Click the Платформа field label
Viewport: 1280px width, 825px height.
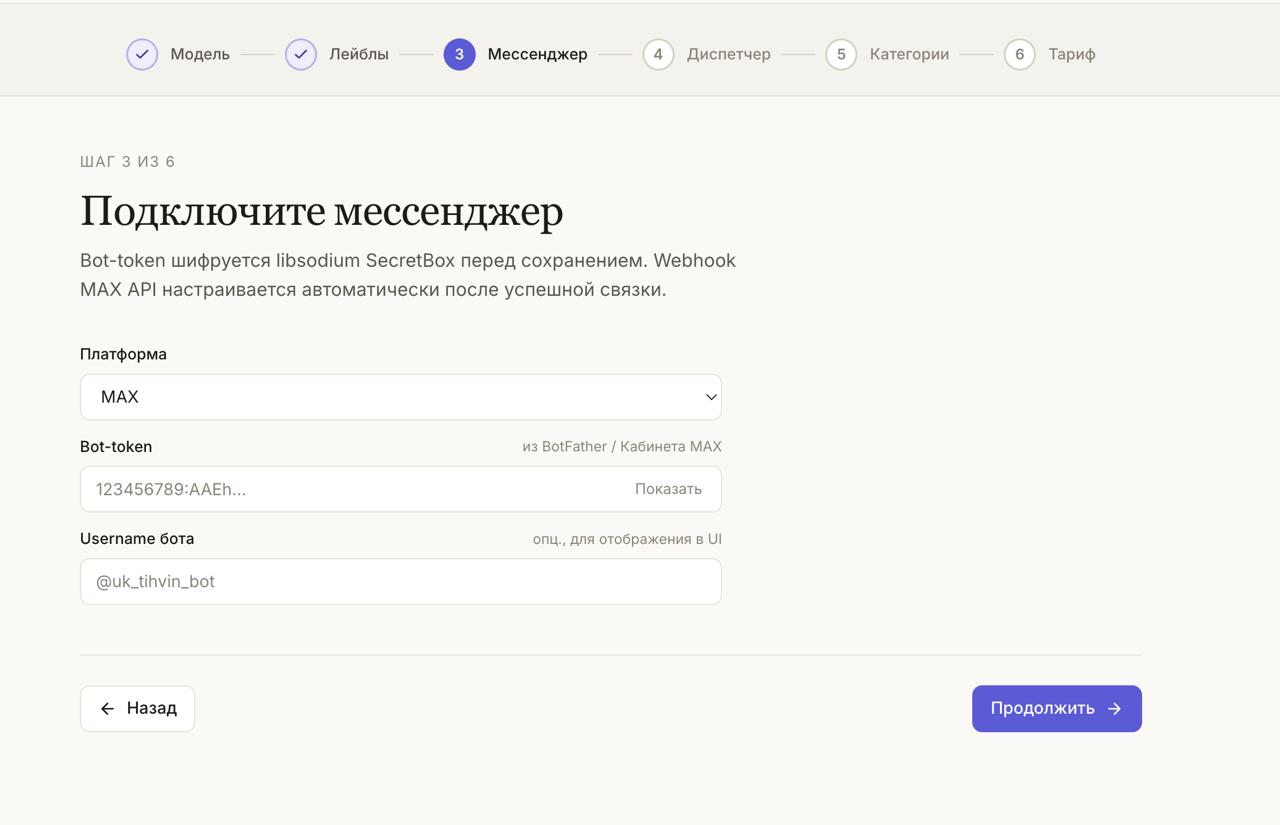[x=123, y=354]
